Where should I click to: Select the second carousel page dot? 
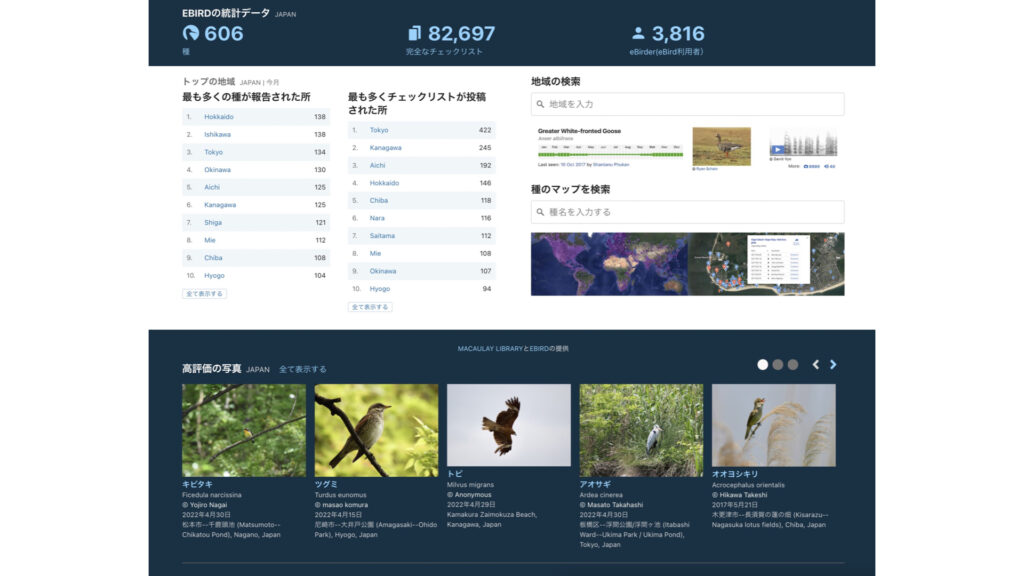777,364
